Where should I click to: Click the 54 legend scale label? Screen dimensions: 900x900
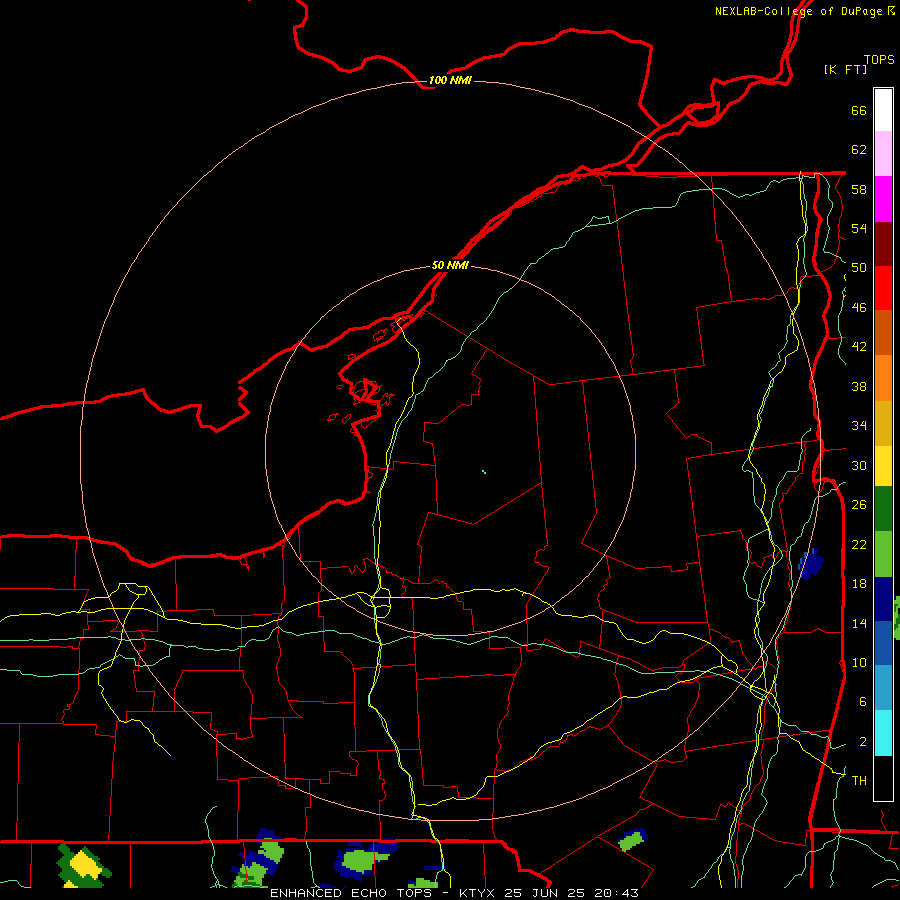859,228
